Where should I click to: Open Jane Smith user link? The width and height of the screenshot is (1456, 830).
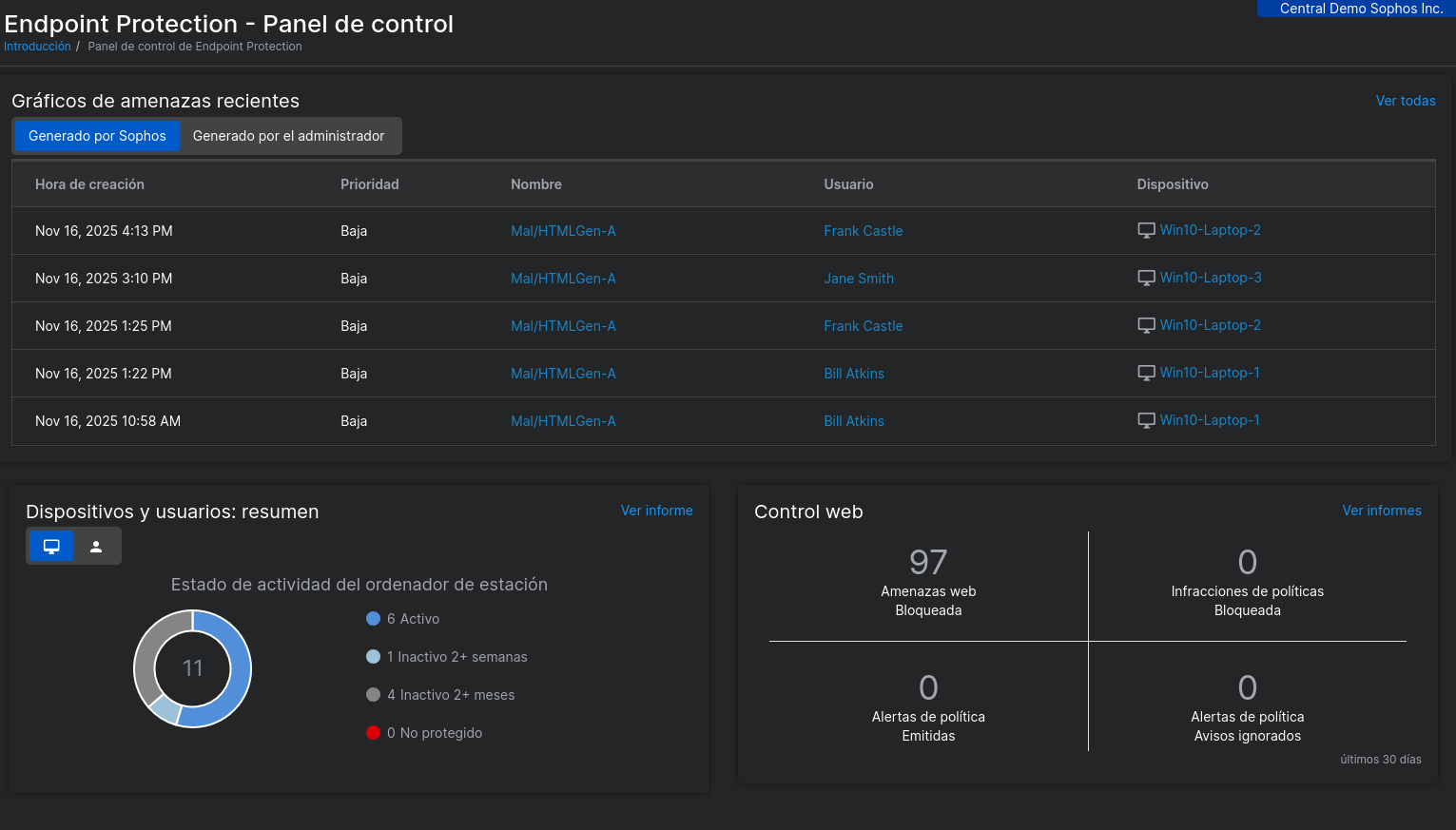(858, 279)
